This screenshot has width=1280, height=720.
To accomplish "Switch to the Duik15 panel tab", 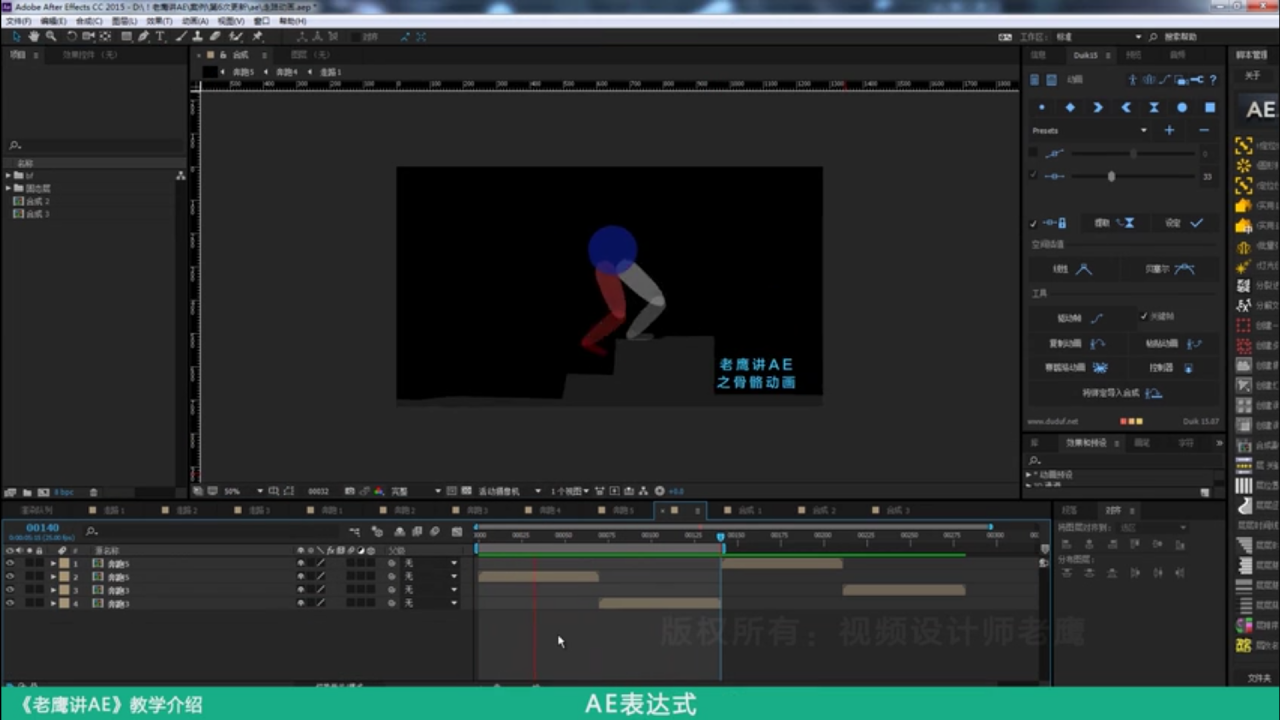I will point(1085,55).
